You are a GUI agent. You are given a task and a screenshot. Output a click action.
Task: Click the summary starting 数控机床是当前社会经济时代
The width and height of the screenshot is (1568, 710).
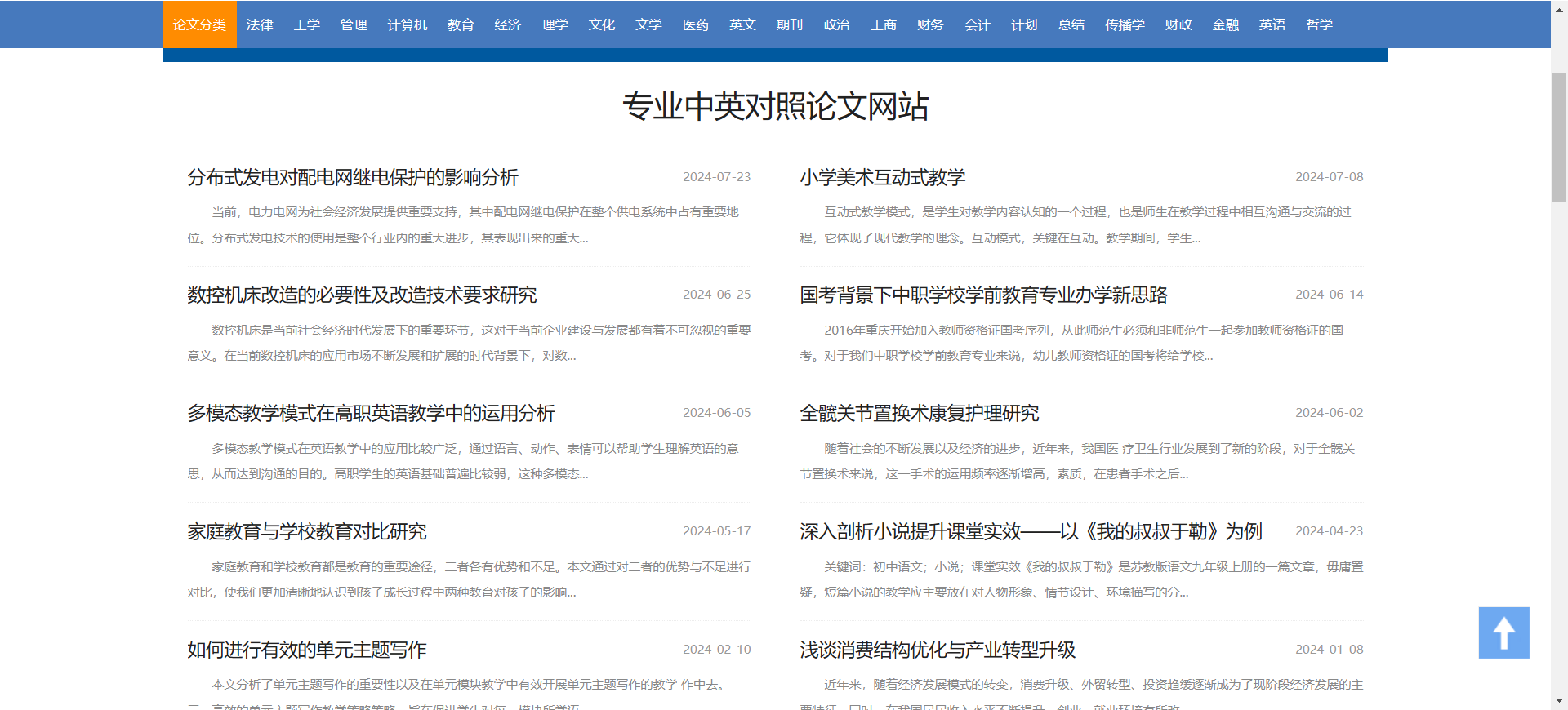469,343
